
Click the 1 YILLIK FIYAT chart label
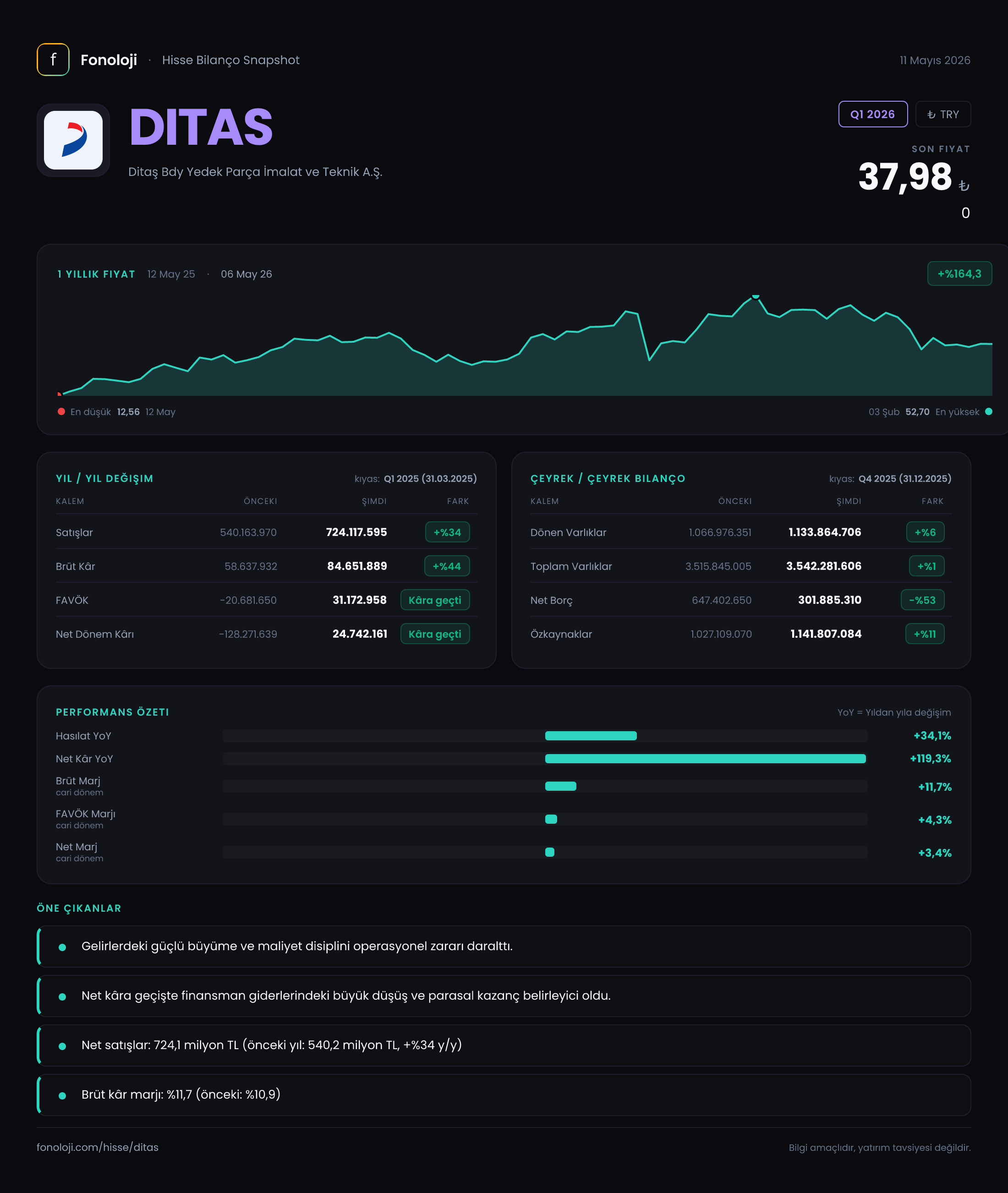click(96, 274)
